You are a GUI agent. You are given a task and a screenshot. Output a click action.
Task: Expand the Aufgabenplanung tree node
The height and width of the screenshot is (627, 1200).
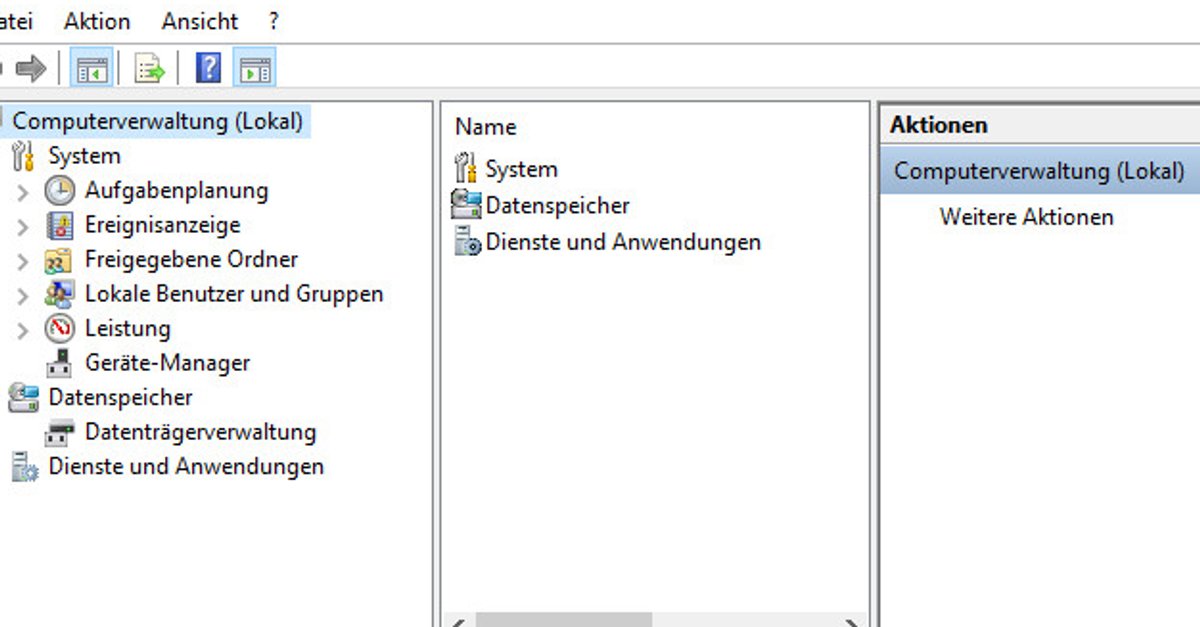click(24, 190)
